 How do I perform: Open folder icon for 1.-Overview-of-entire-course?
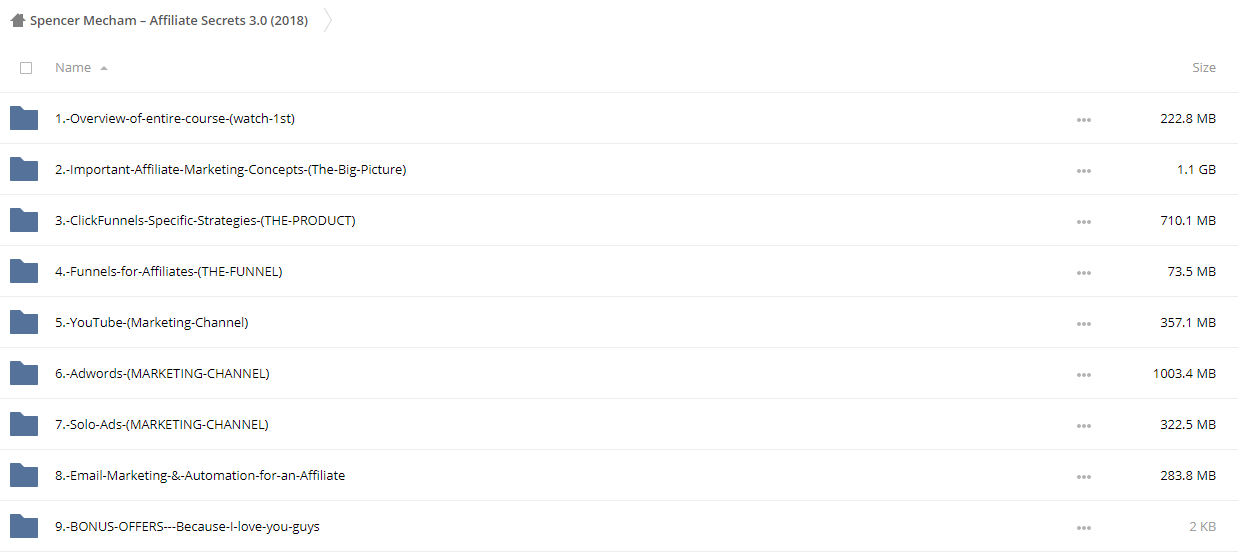[24, 118]
